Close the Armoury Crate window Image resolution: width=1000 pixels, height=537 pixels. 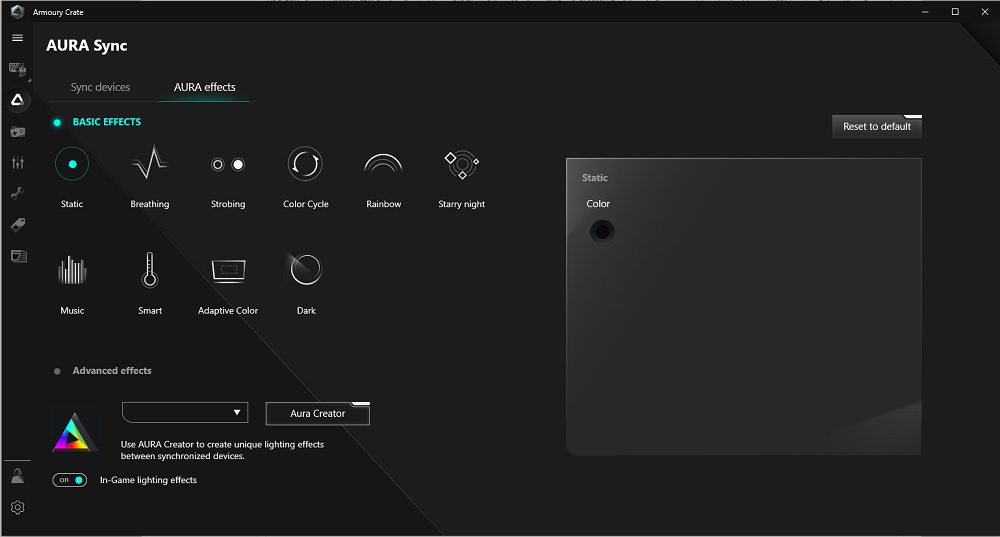[x=985, y=11]
